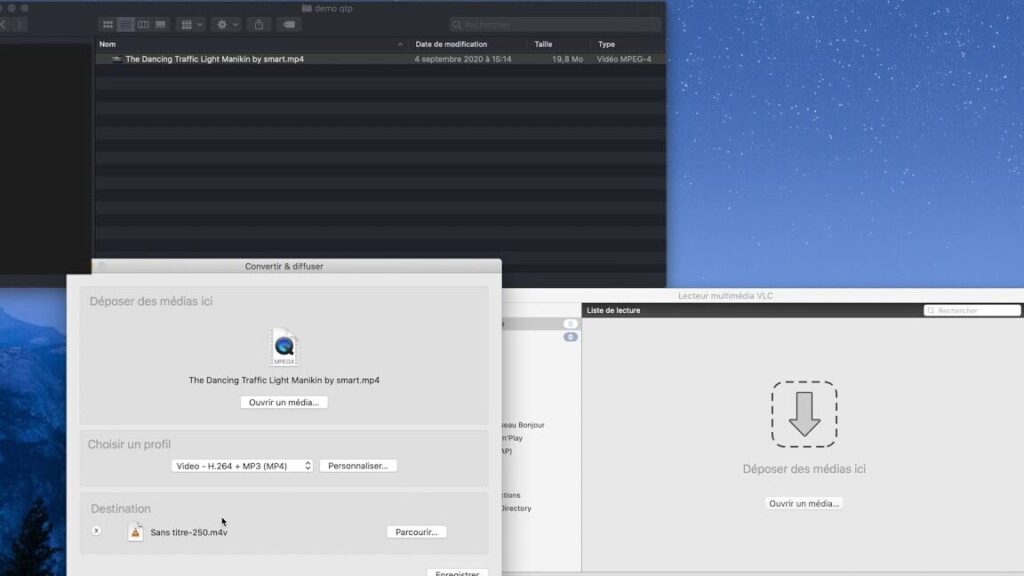Click the 19,8 Mo size cell

567,59
